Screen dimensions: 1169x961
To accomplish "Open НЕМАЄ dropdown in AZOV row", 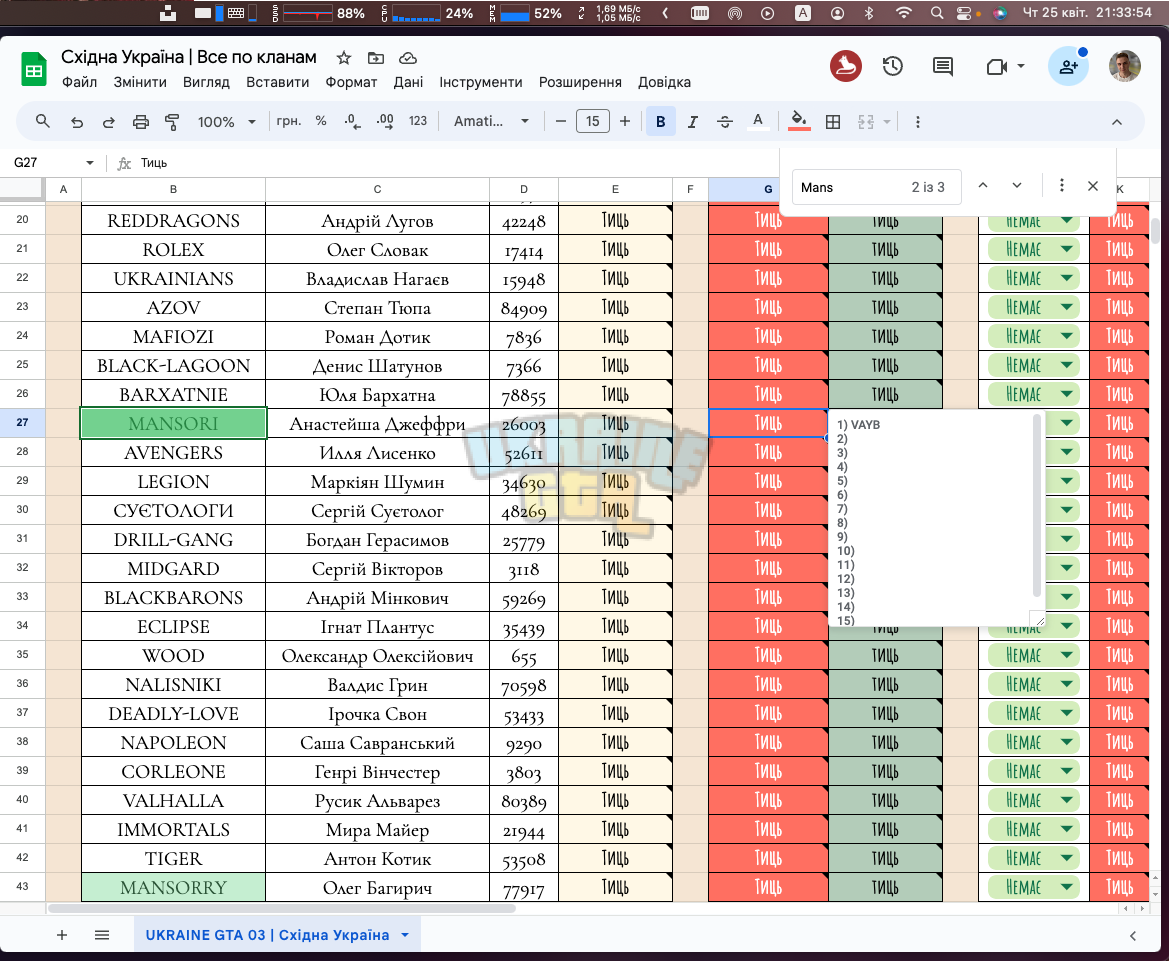I will pos(1066,307).
